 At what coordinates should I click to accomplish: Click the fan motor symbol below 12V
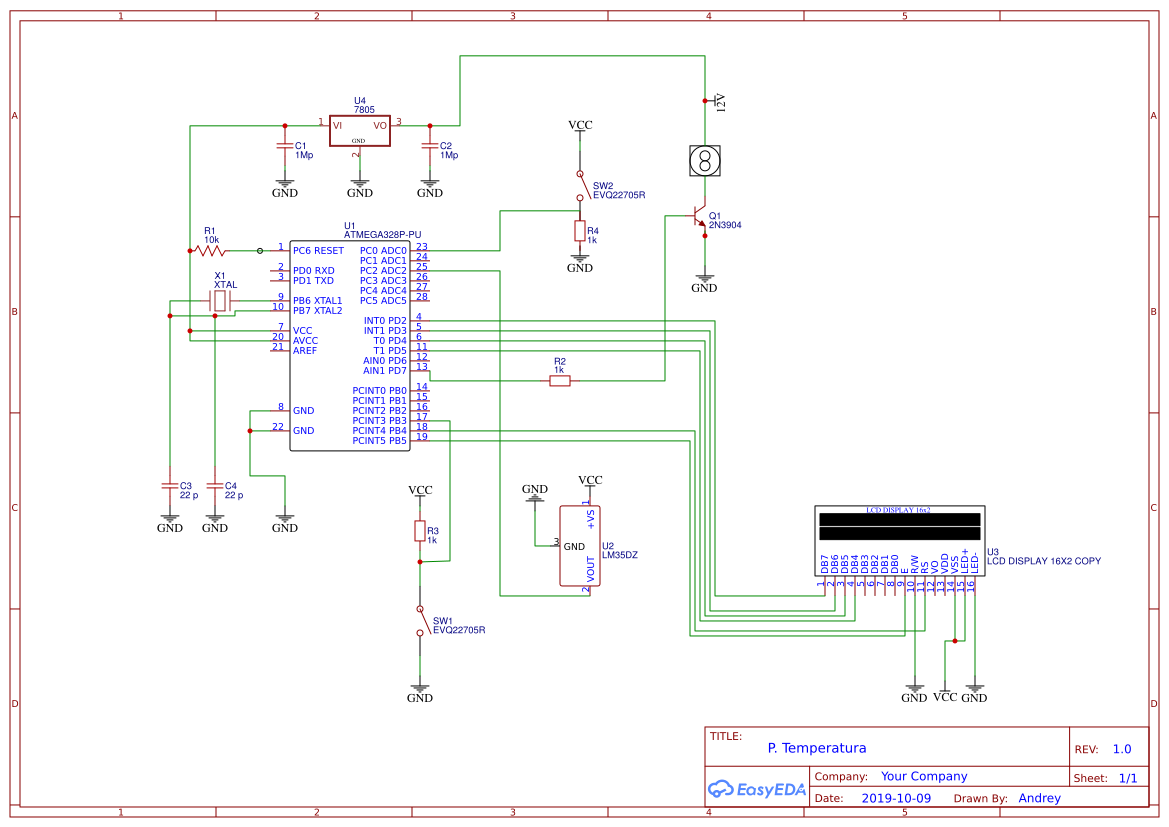click(x=705, y=160)
